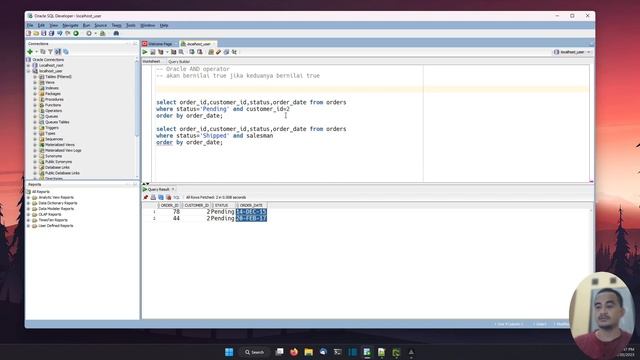Viewport: 640px width, 360px height.
Task: Click the New file icon in main toolbar
Action: click(x=29, y=33)
